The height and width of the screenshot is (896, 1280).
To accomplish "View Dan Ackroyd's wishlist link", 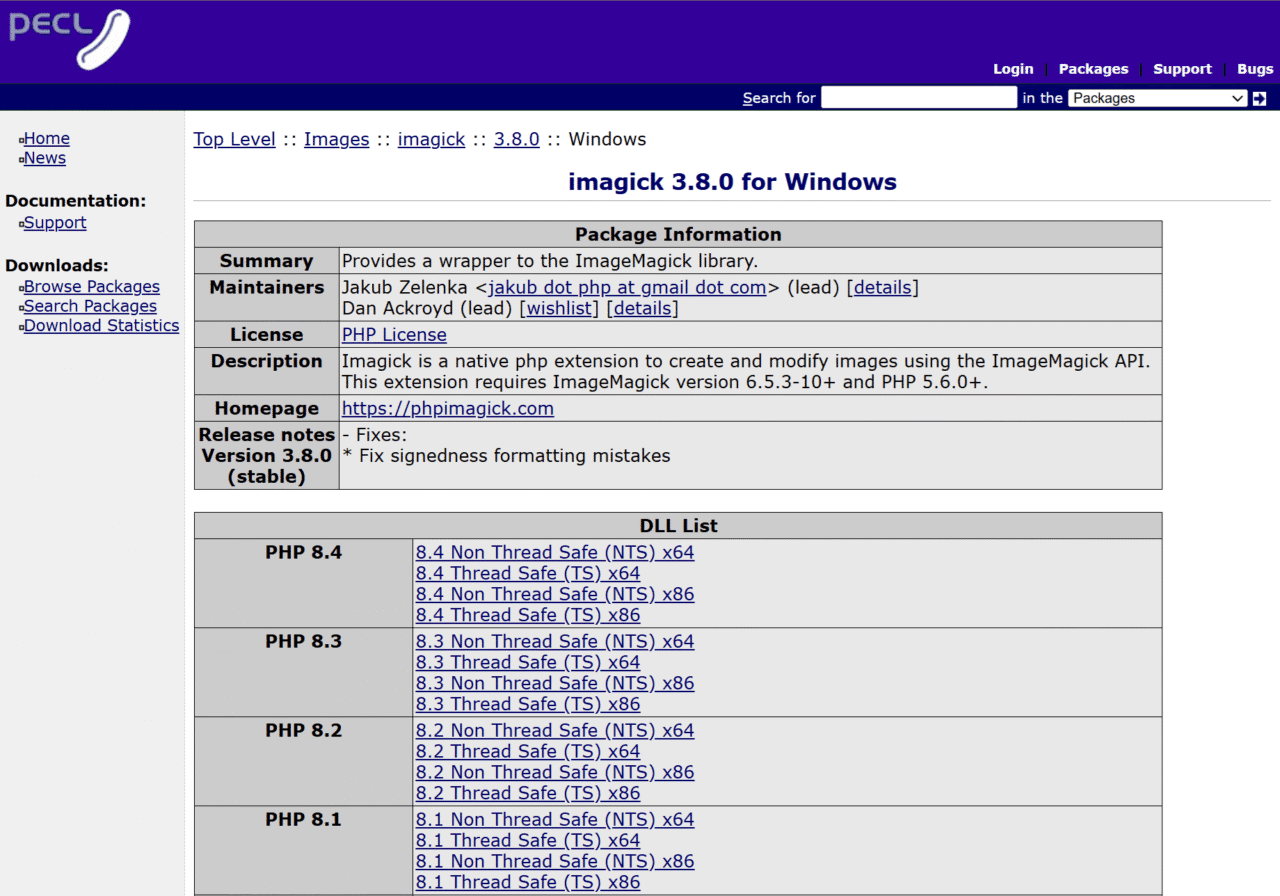I will pos(559,308).
